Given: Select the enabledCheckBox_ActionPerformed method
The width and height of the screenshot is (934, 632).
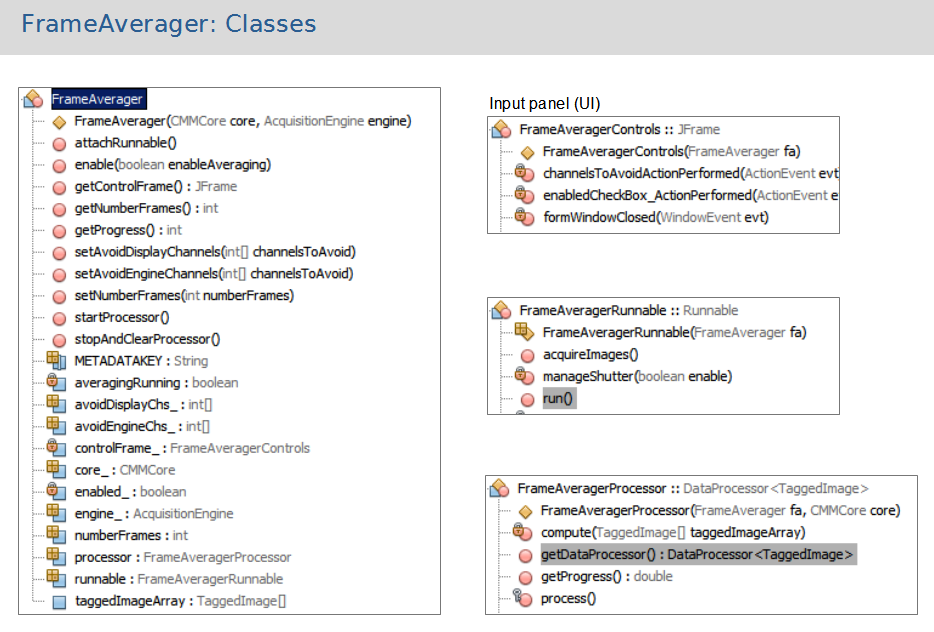Looking at the screenshot, I should (690, 195).
